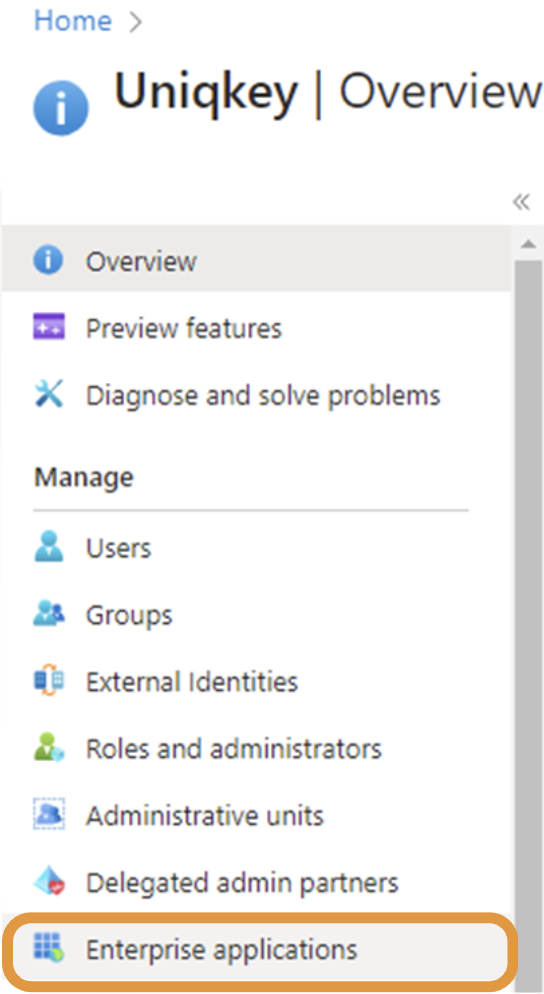Click the External Identities icon
Image resolution: width=544 pixels, height=994 pixels.
[x=48, y=682]
